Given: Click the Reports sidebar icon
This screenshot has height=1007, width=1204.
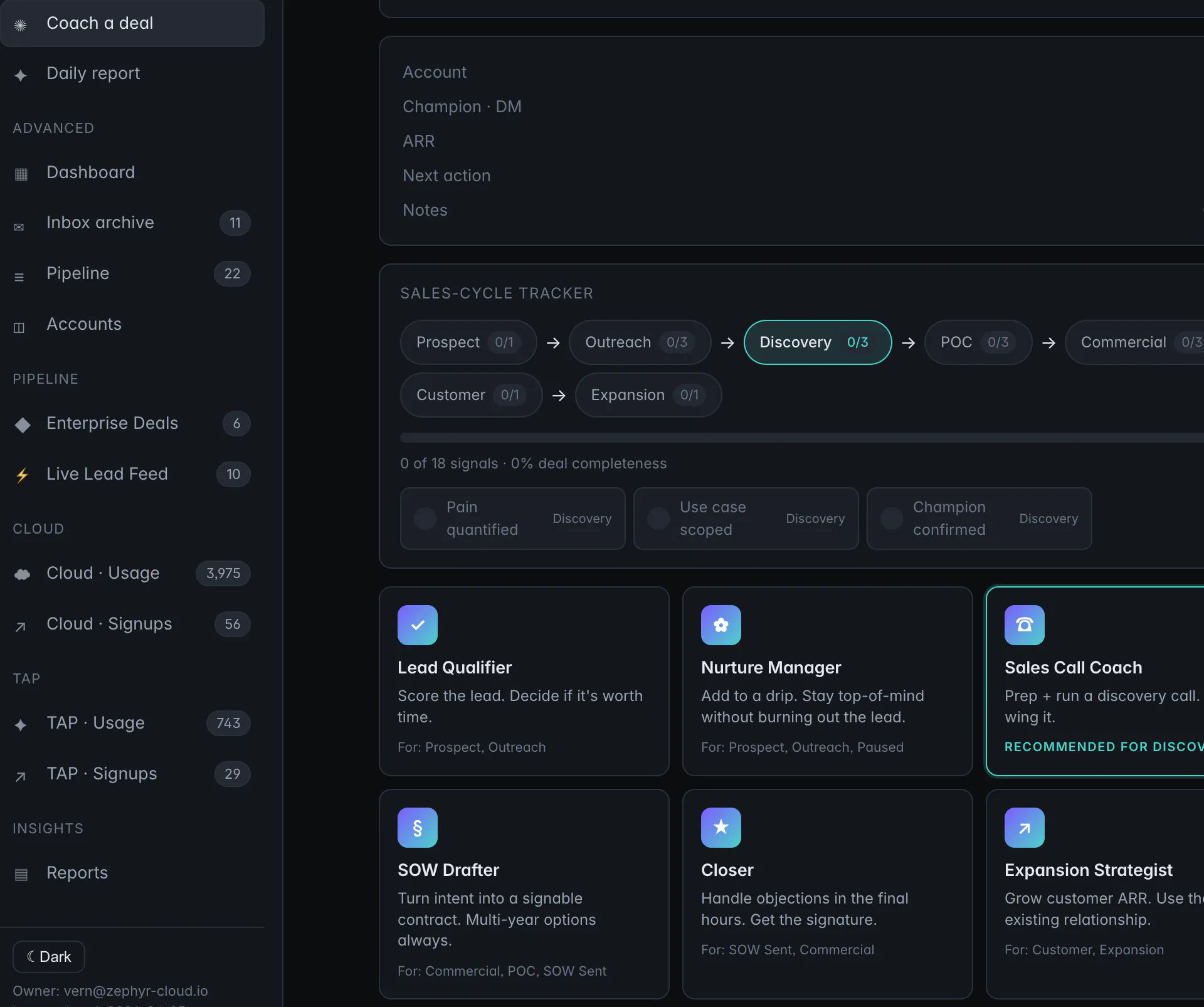Looking at the screenshot, I should tap(21, 874).
